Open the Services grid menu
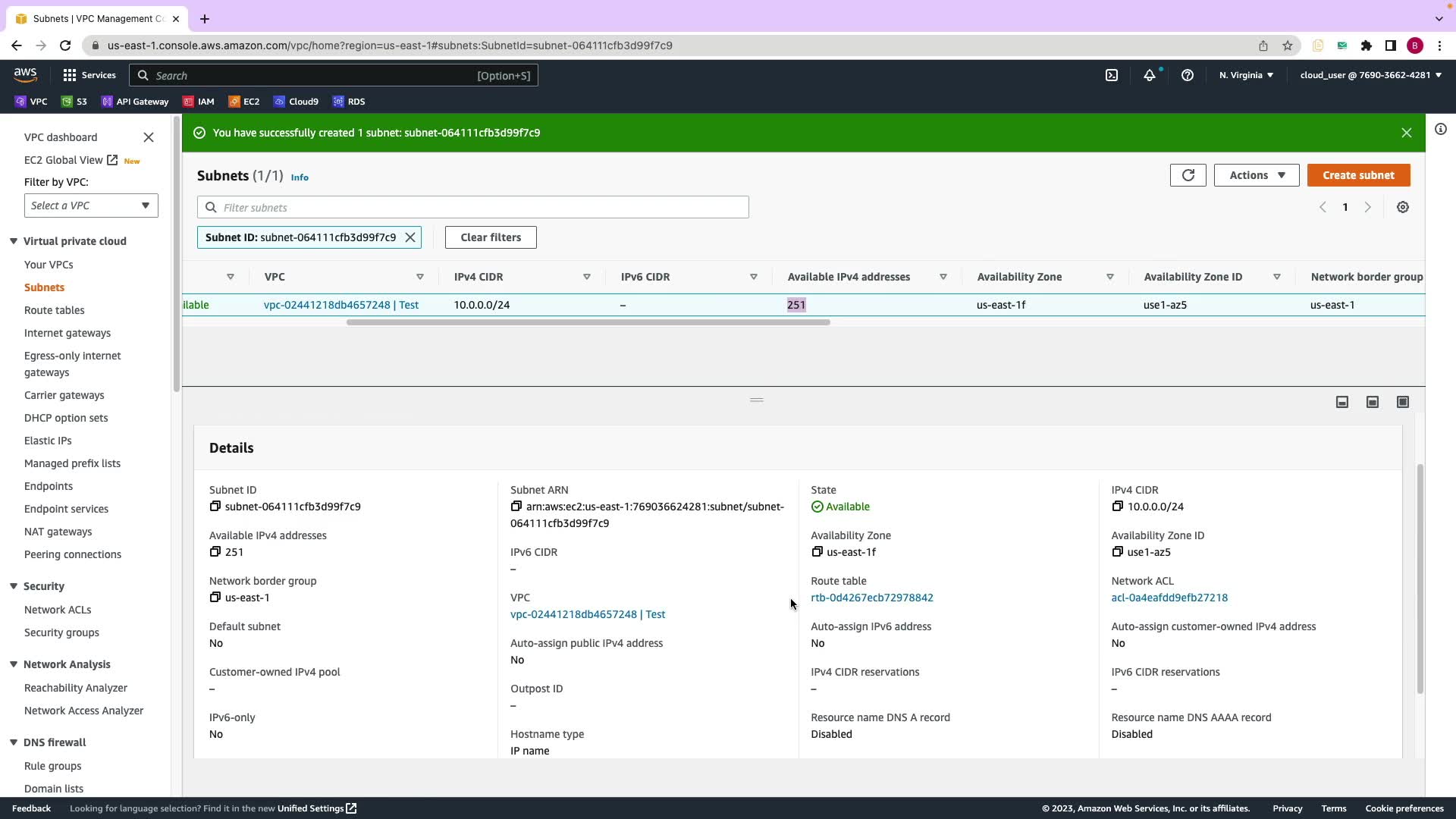1456x819 pixels. pyautogui.click(x=70, y=75)
